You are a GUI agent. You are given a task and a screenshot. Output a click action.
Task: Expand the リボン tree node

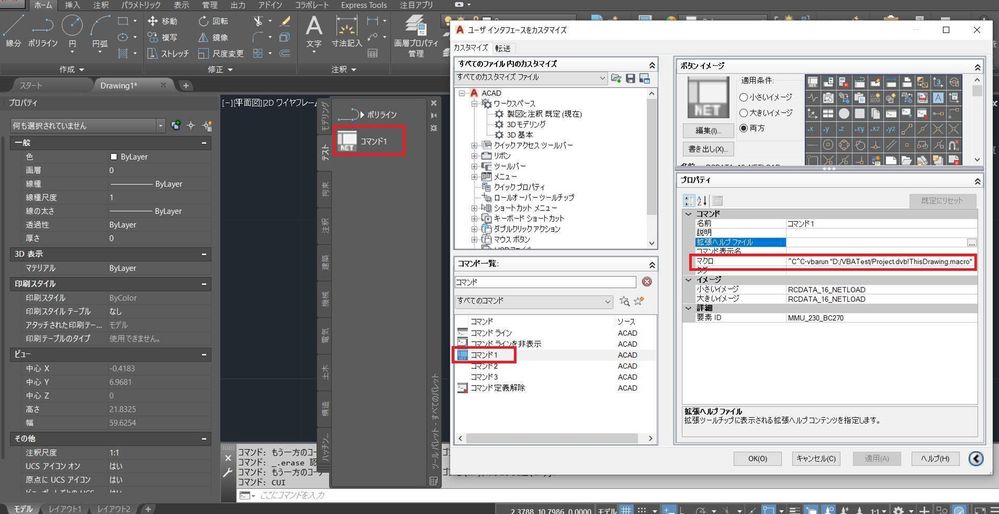[474, 155]
